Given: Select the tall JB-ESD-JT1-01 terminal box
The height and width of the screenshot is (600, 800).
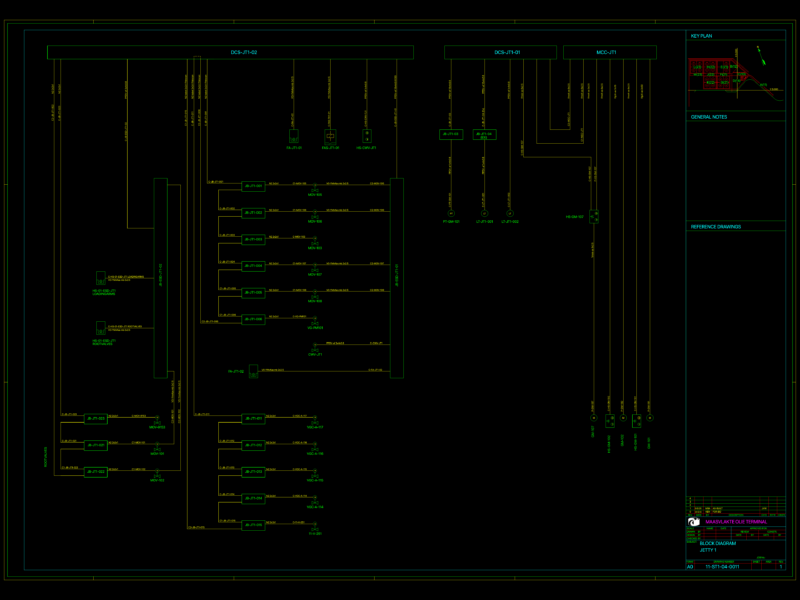Looking at the screenshot, I should [397, 278].
